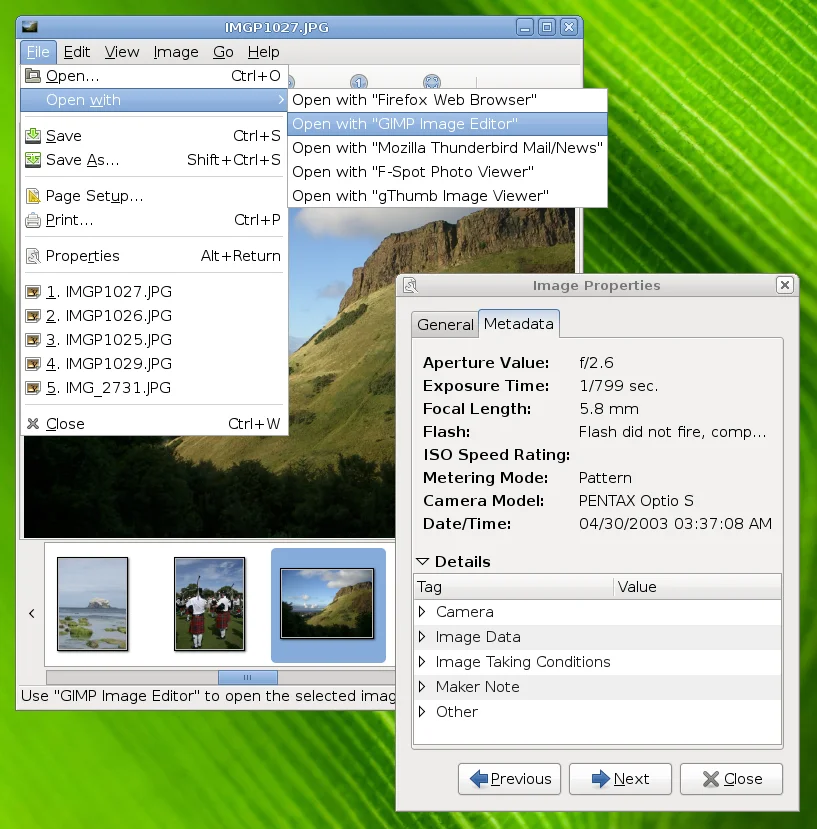Click the Close icon at menu bottom
Image resolution: width=817 pixels, height=829 pixels.
(31, 423)
